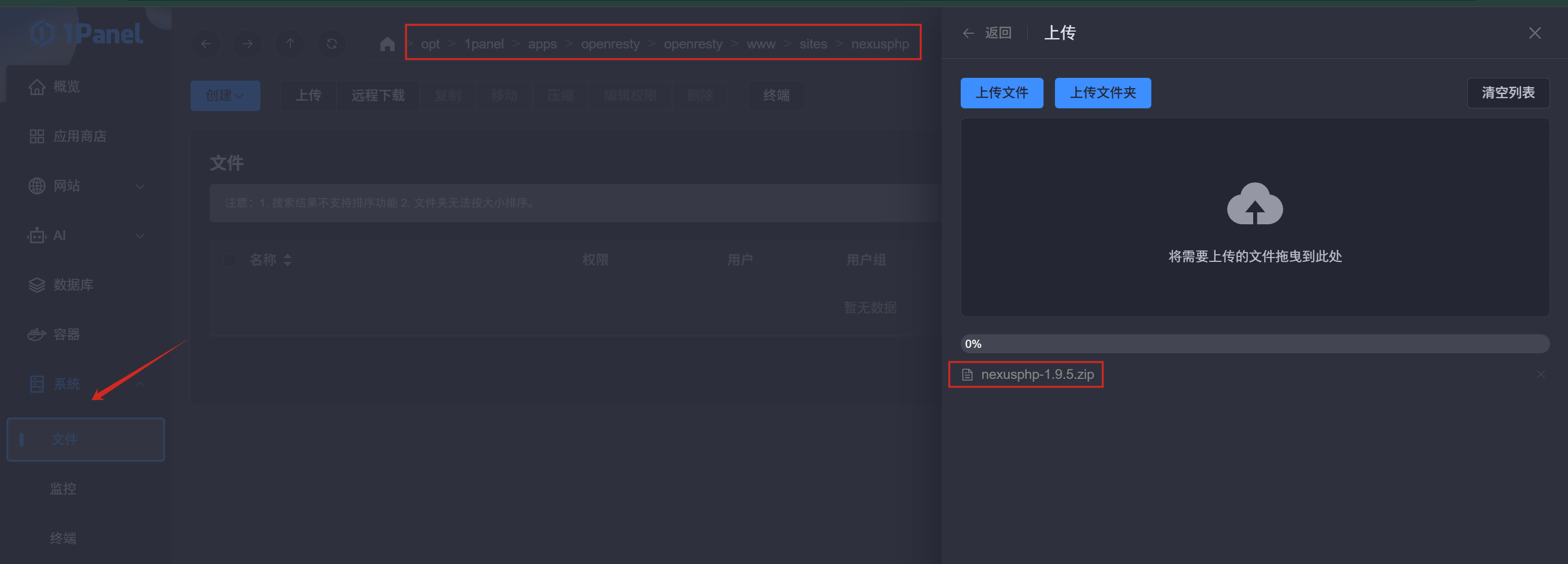
Task: Click the back navigation arrow icon
Action: pyautogui.click(x=206, y=44)
